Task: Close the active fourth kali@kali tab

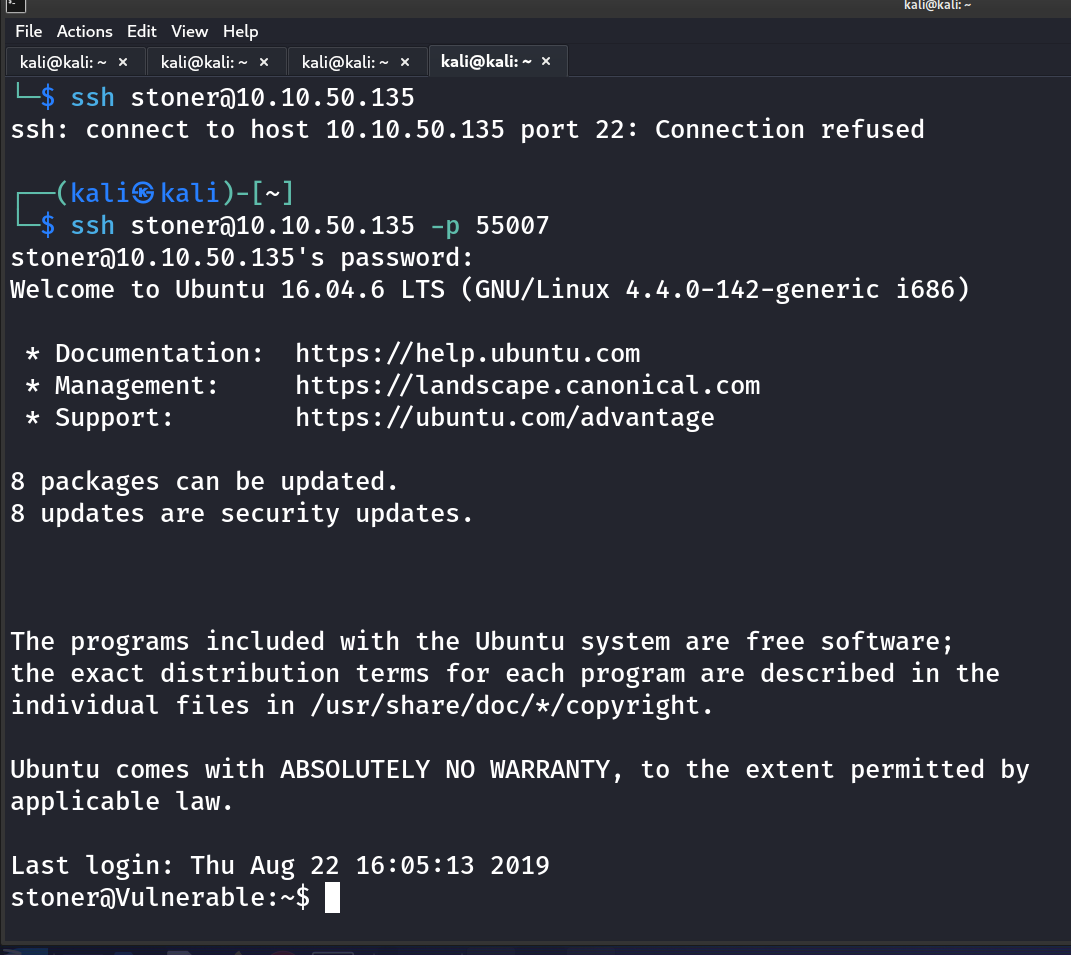Action: tap(546, 62)
